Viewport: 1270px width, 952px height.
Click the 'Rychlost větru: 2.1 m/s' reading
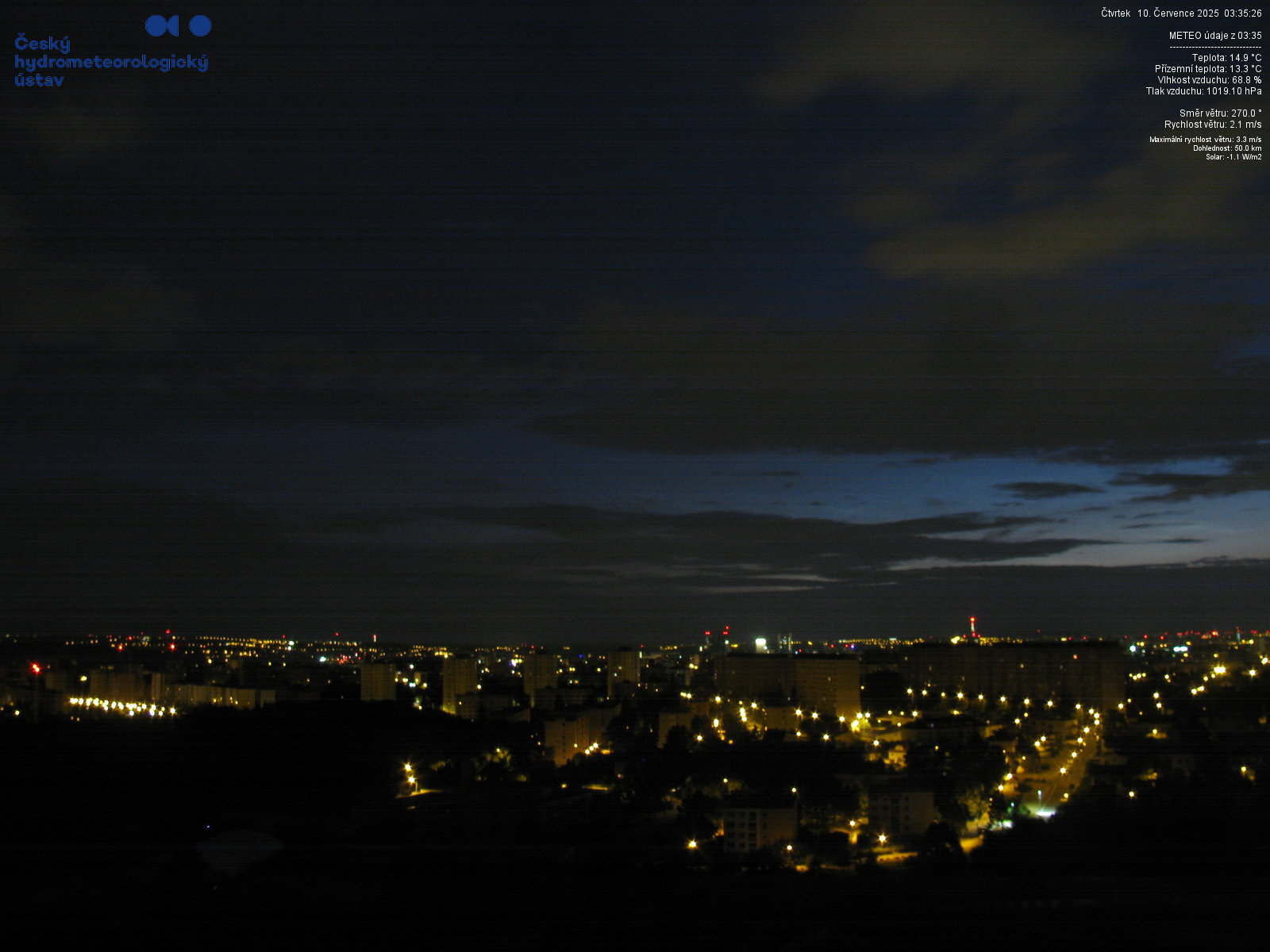[1213, 125]
